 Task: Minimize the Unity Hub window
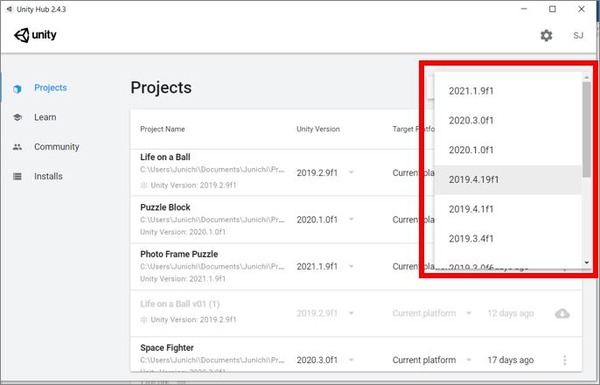click(524, 9)
